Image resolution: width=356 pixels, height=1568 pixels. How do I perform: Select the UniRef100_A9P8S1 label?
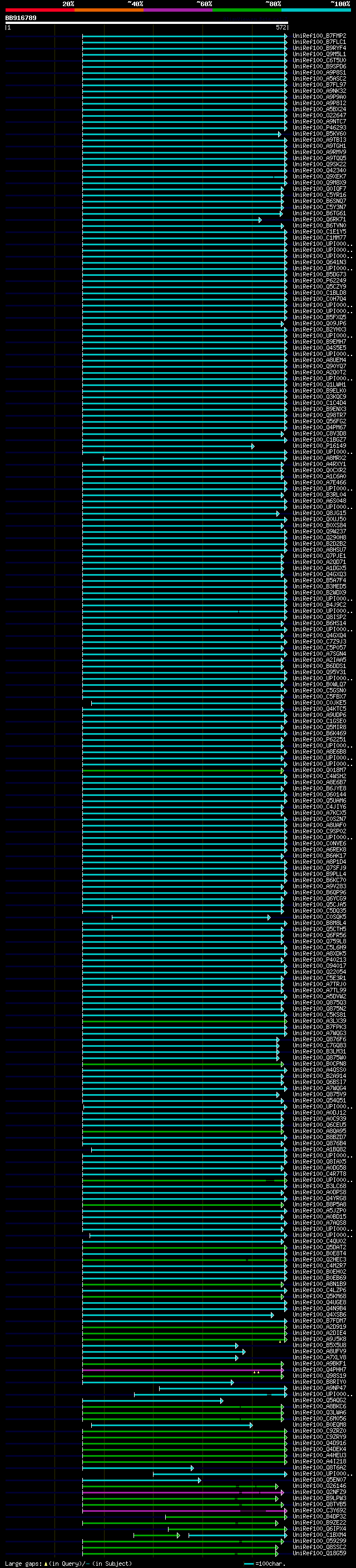(319, 72)
